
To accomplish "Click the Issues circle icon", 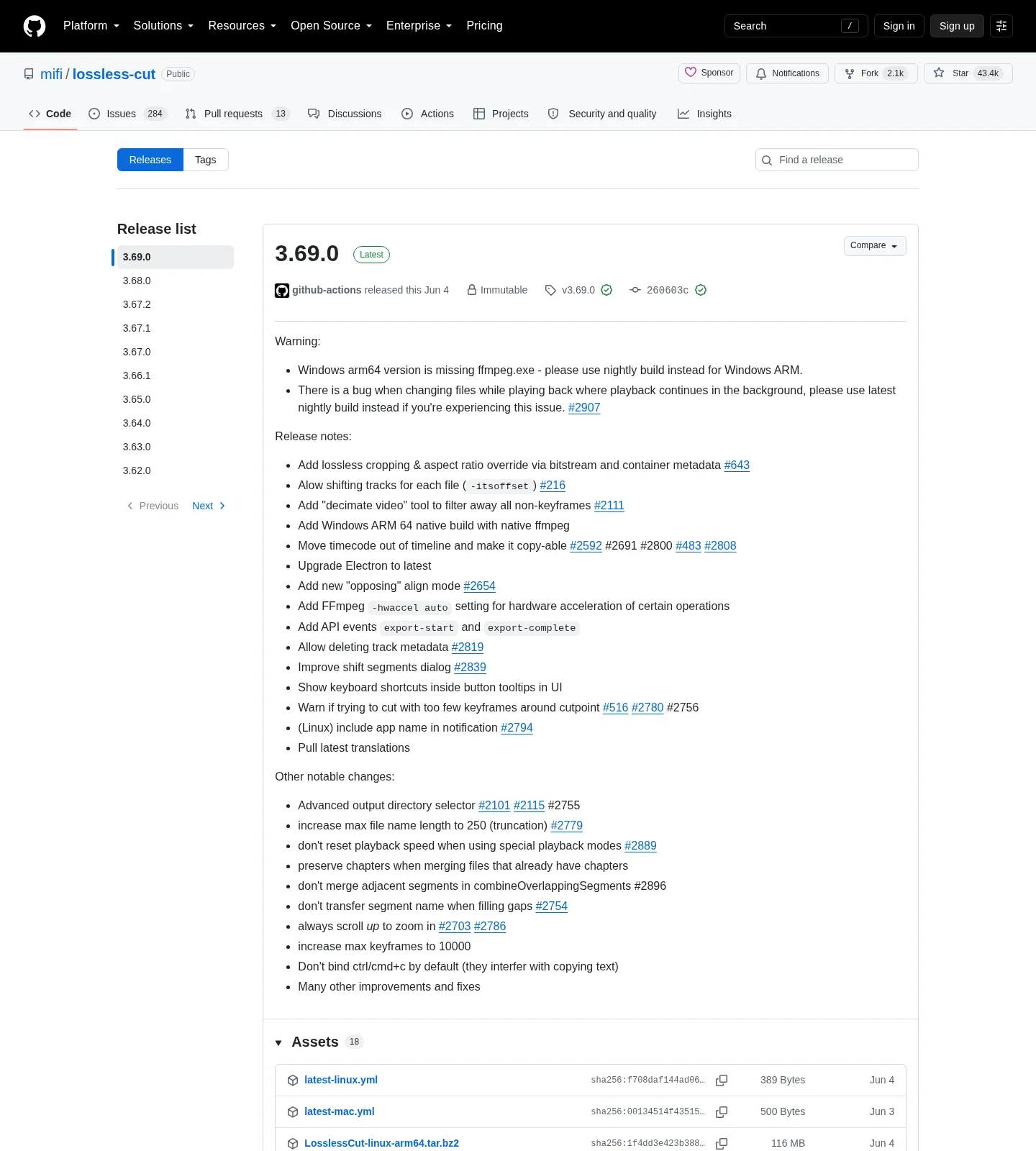I will tap(94, 114).
